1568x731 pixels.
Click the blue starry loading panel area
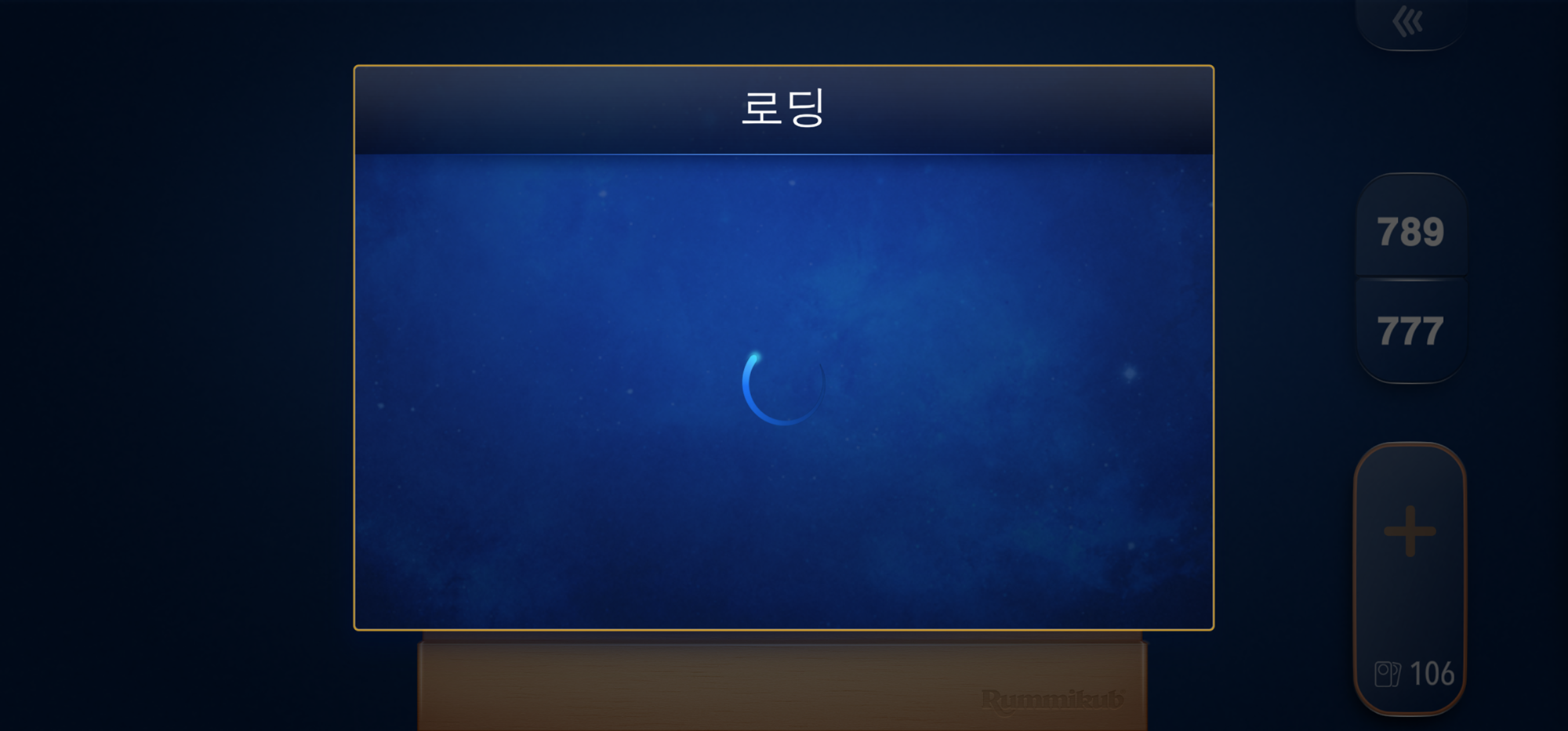point(784,391)
